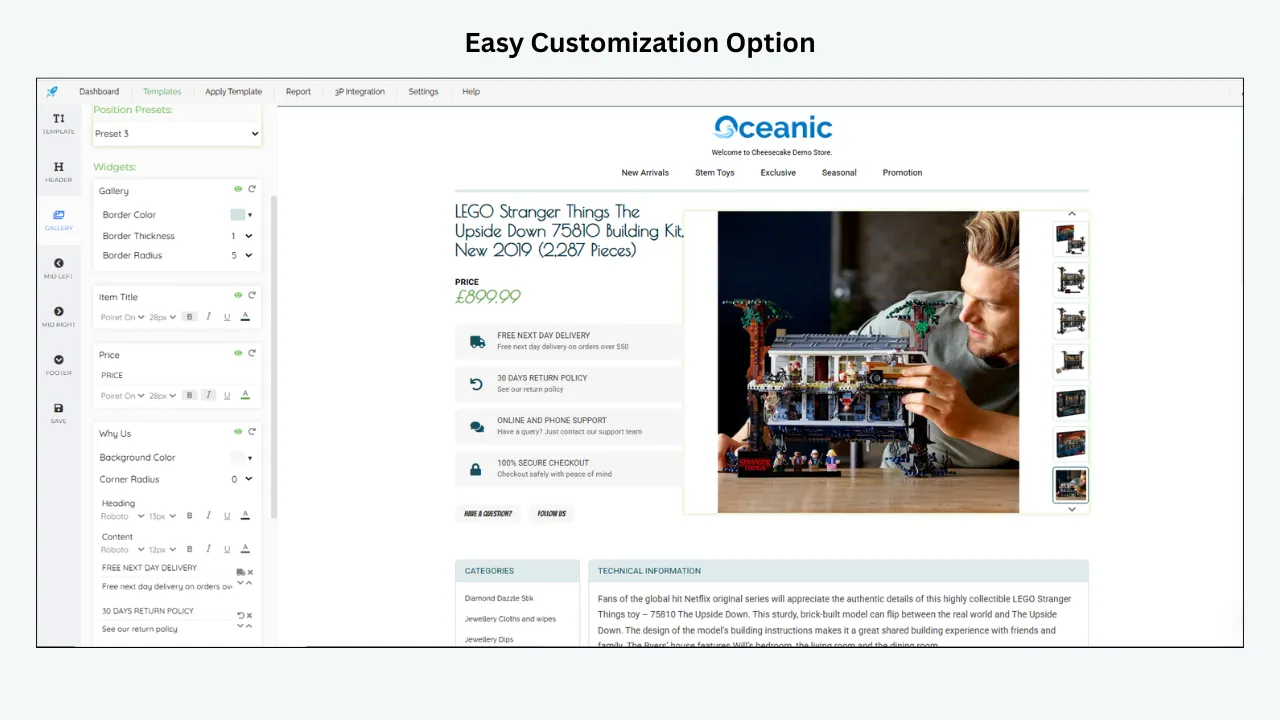The height and width of the screenshot is (720, 1280).
Task: Pick the Item Title text color
Action: click(x=245, y=317)
